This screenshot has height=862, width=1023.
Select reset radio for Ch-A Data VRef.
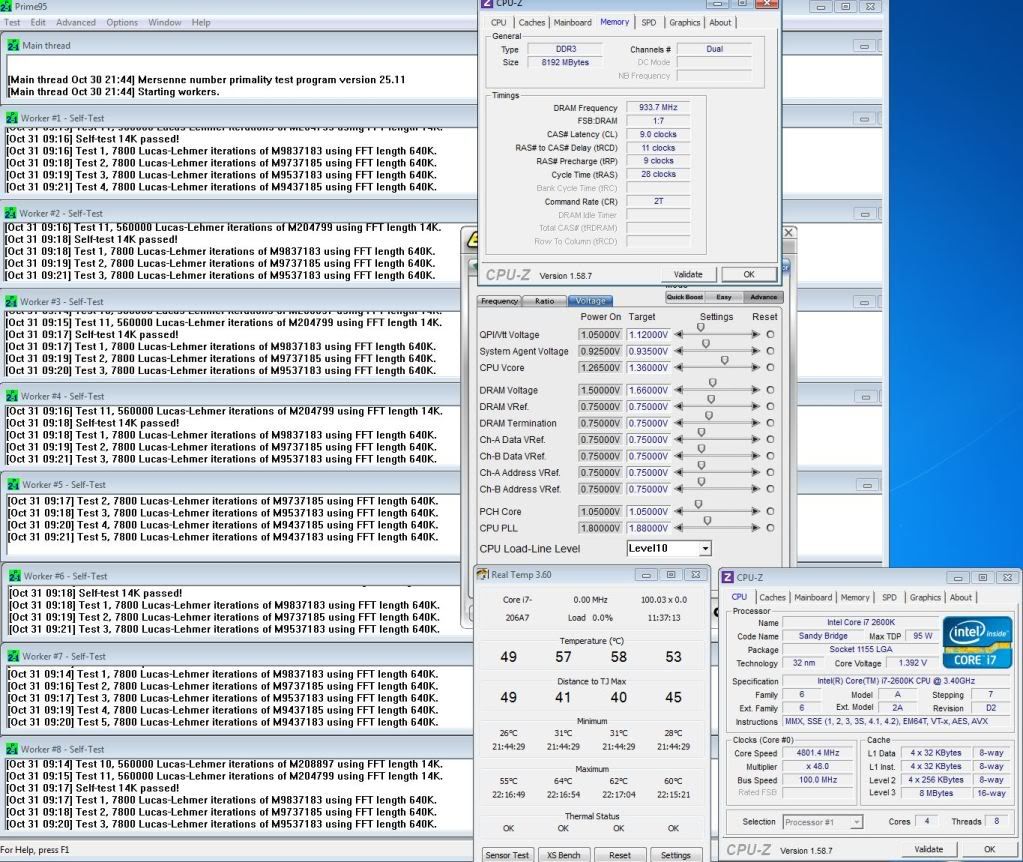tap(771, 439)
